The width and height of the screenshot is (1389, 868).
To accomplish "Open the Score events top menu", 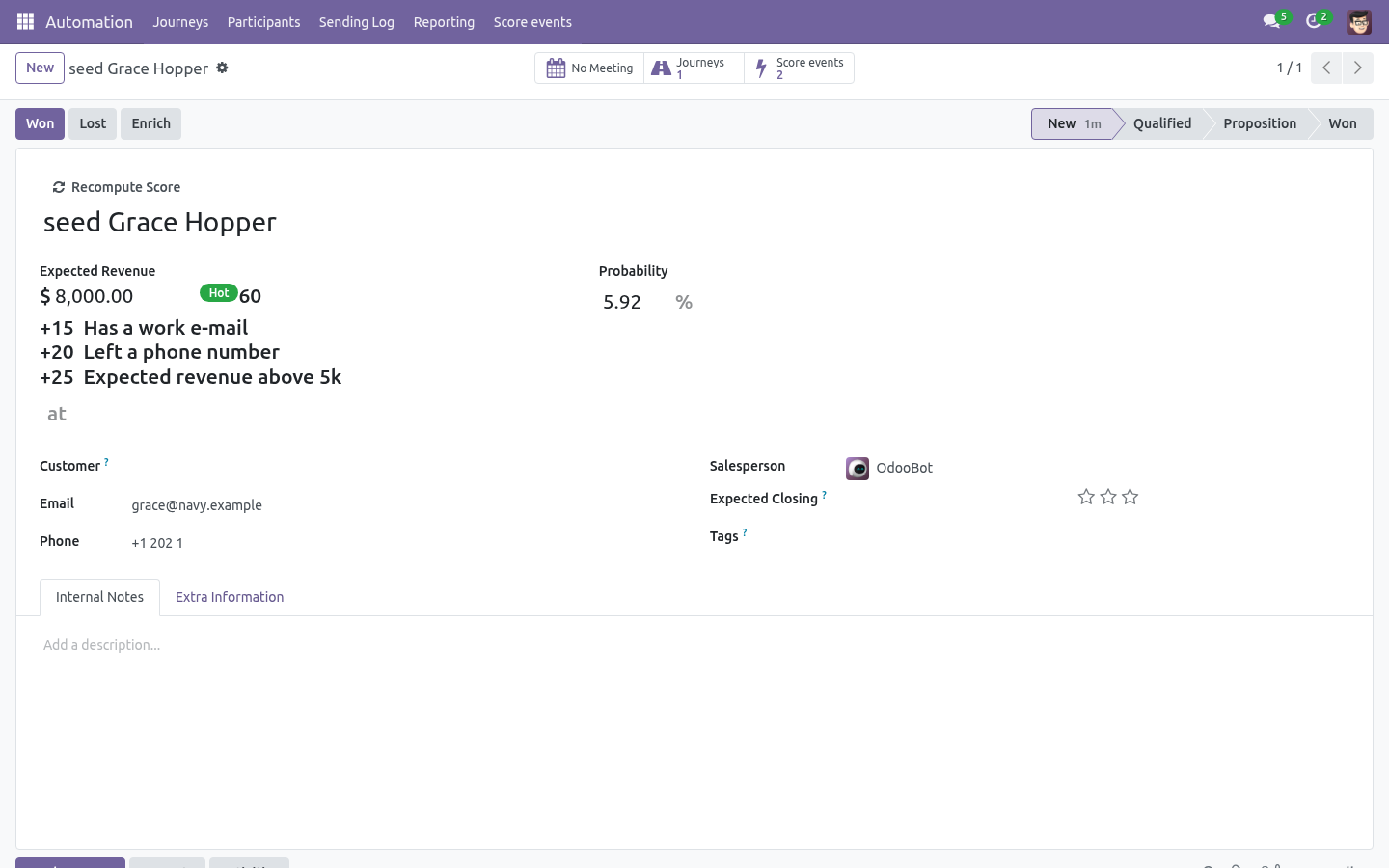I will point(532,21).
